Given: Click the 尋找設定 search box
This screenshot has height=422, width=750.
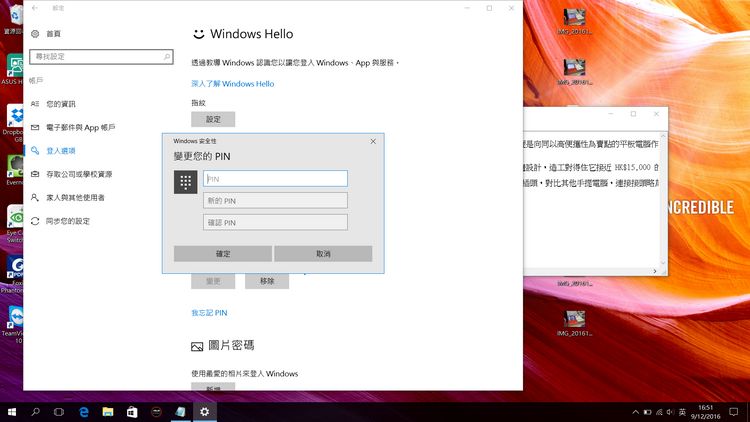Looking at the screenshot, I should 101,56.
